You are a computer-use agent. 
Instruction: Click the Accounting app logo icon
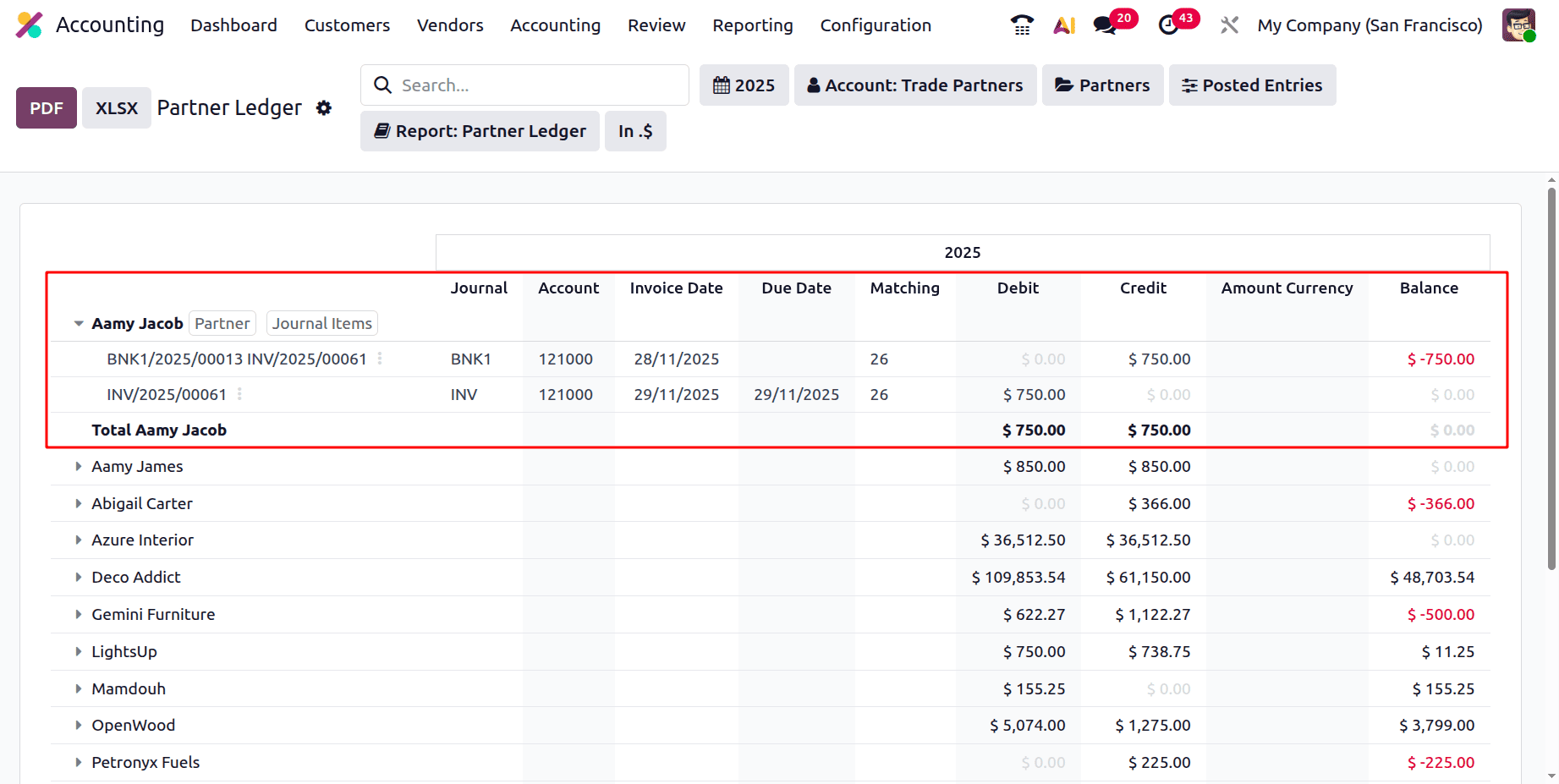coord(30,25)
